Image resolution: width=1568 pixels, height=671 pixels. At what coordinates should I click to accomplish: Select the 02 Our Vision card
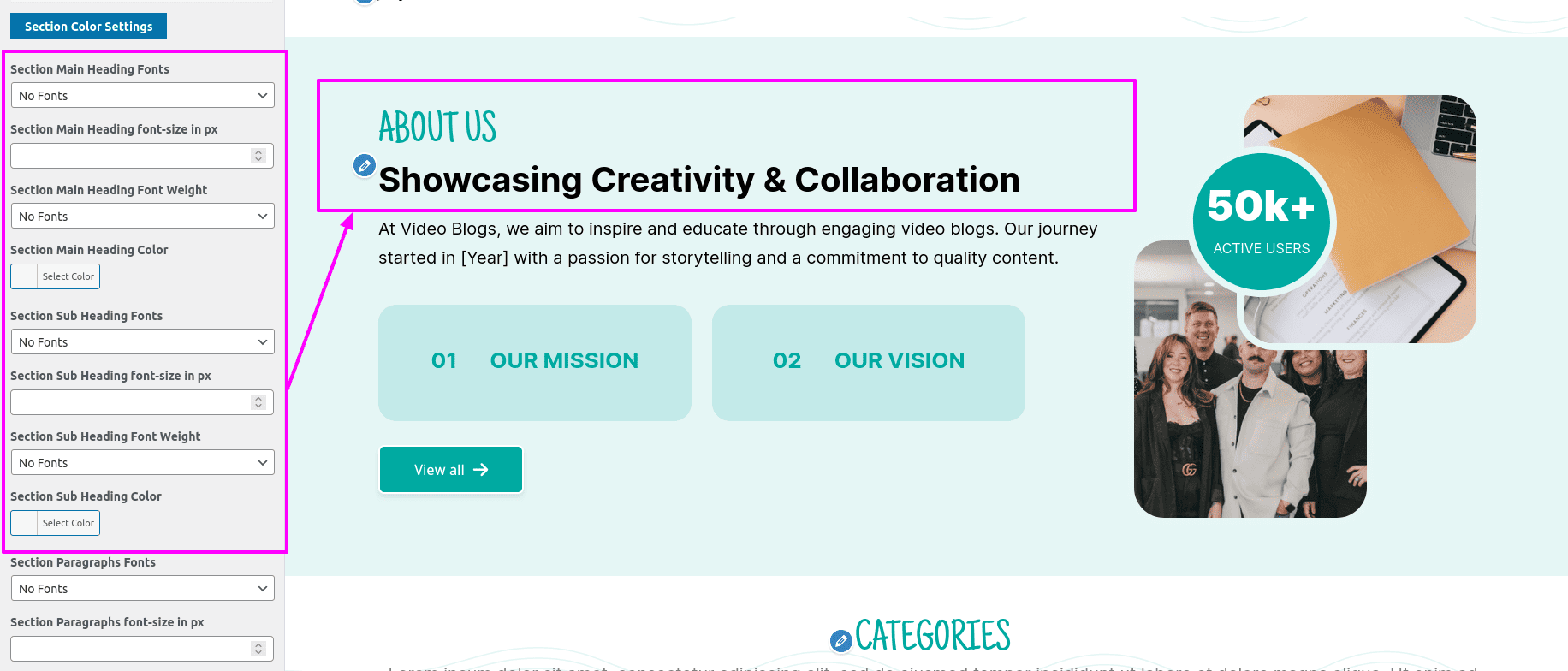pos(869,363)
